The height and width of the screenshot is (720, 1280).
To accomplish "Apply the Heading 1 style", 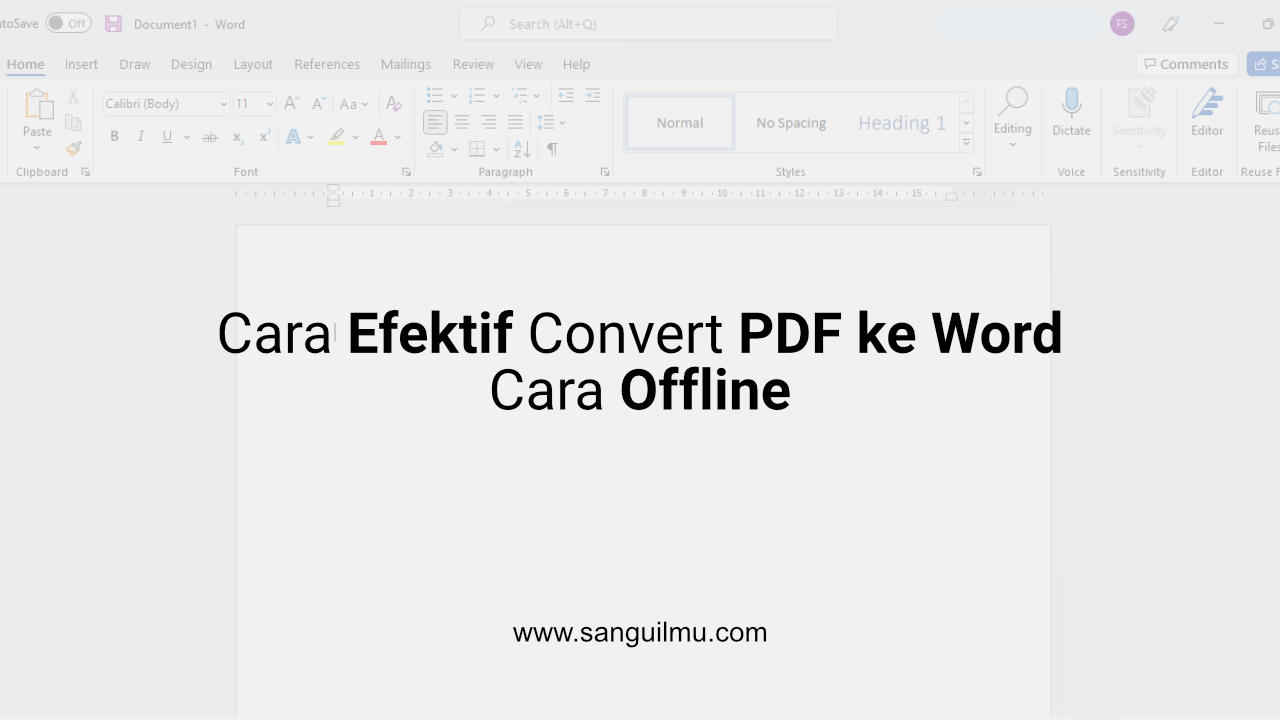I will tap(902, 123).
